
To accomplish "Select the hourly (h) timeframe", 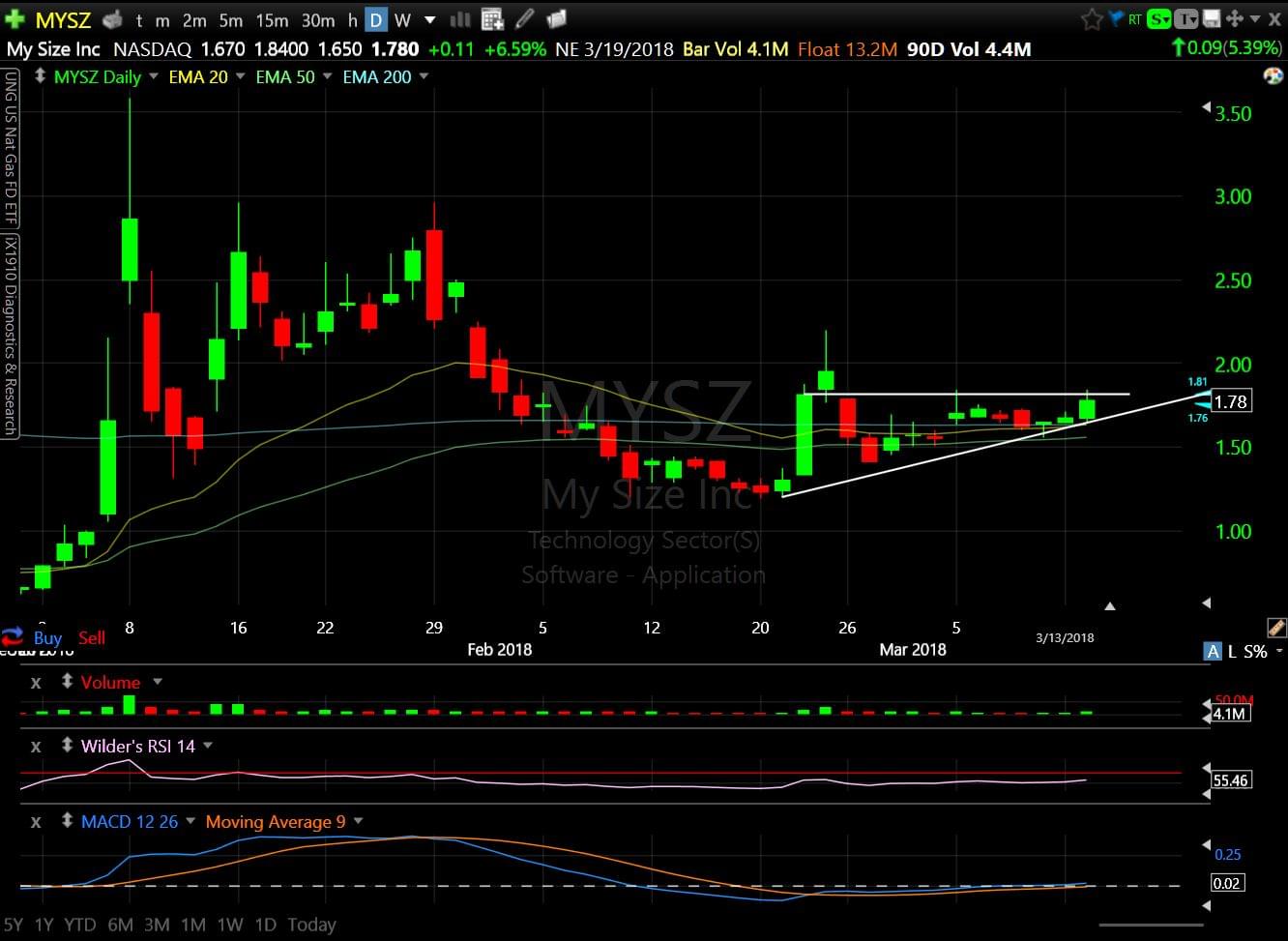I will pos(353,19).
